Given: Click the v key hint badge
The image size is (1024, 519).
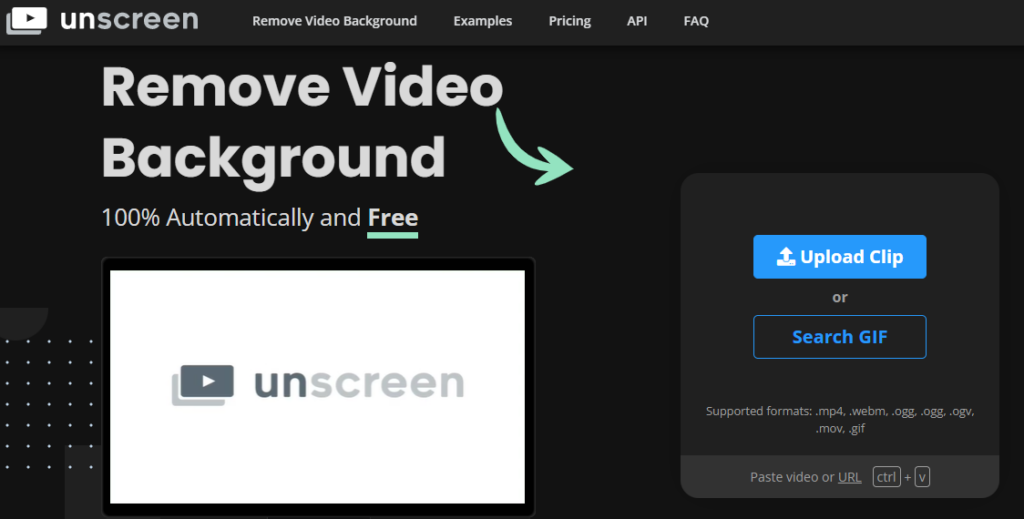Looking at the screenshot, I should [x=922, y=477].
